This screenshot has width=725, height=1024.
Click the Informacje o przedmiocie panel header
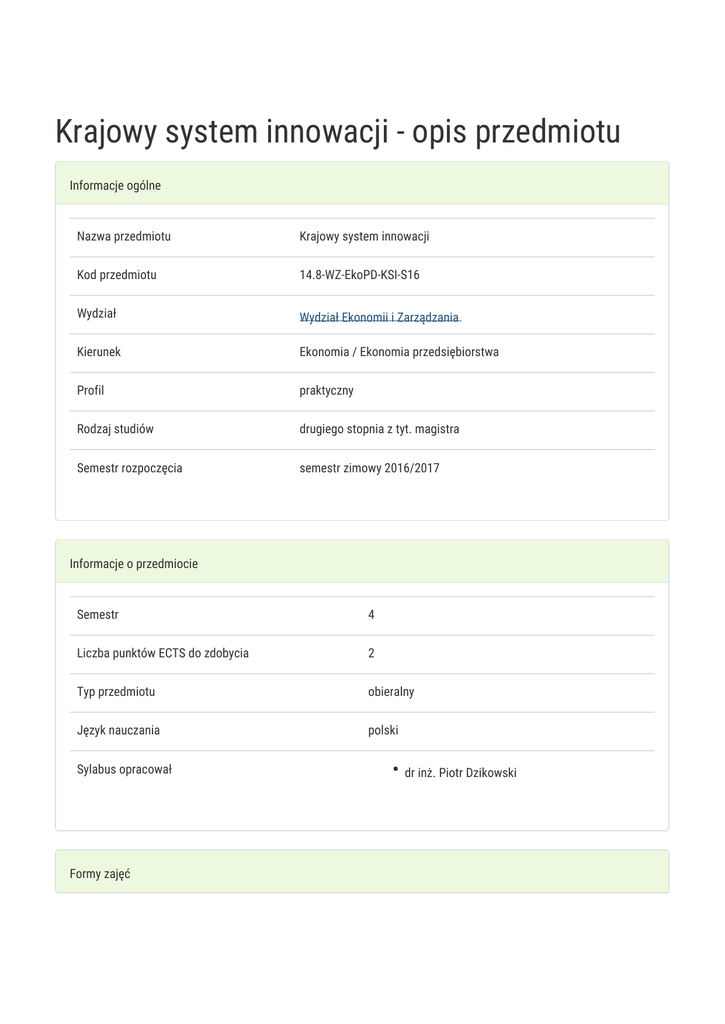134,564
